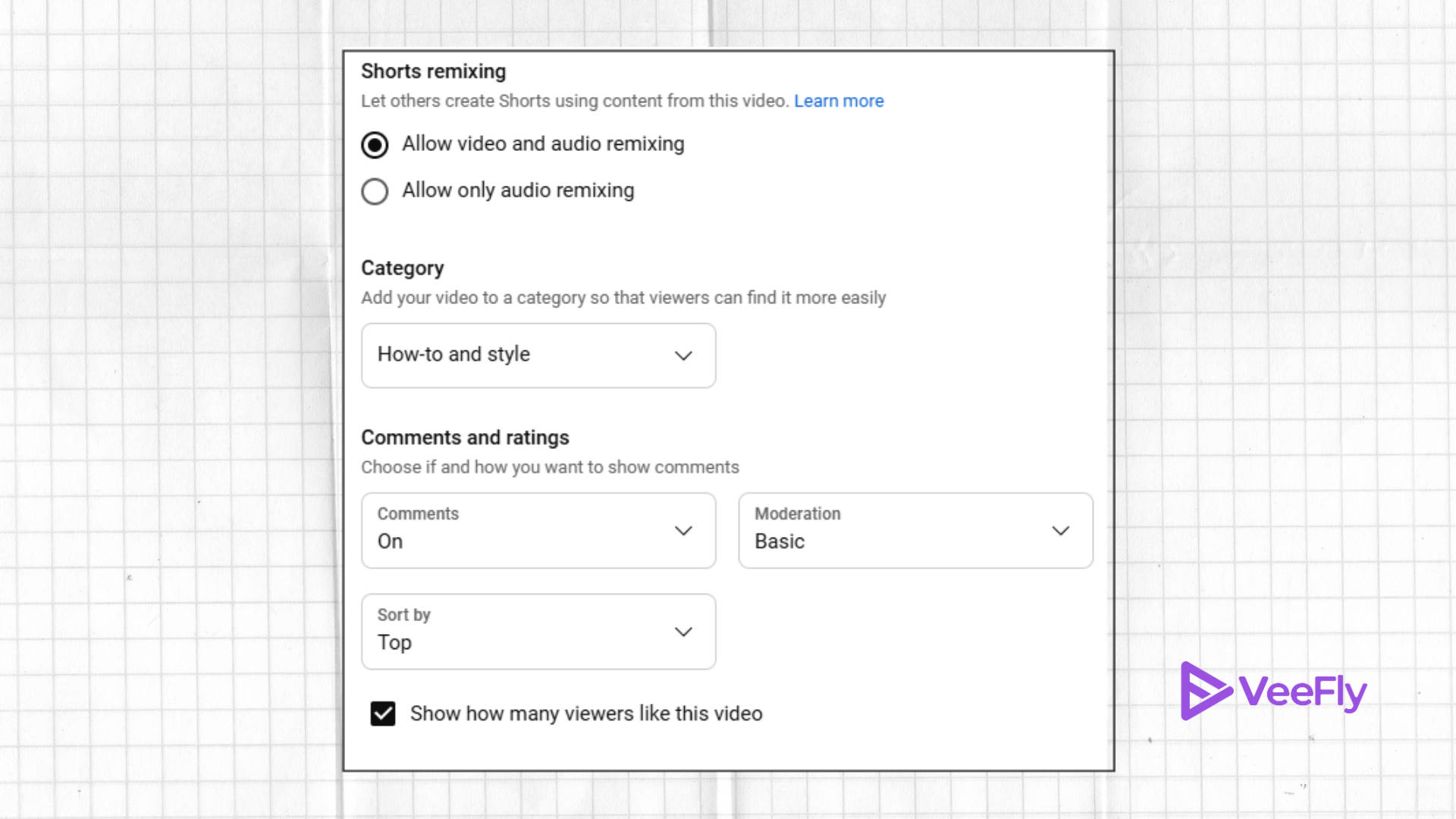Select Allow video and audio remixing
Viewport: 1456px width, 819px height.
[x=542, y=143]
